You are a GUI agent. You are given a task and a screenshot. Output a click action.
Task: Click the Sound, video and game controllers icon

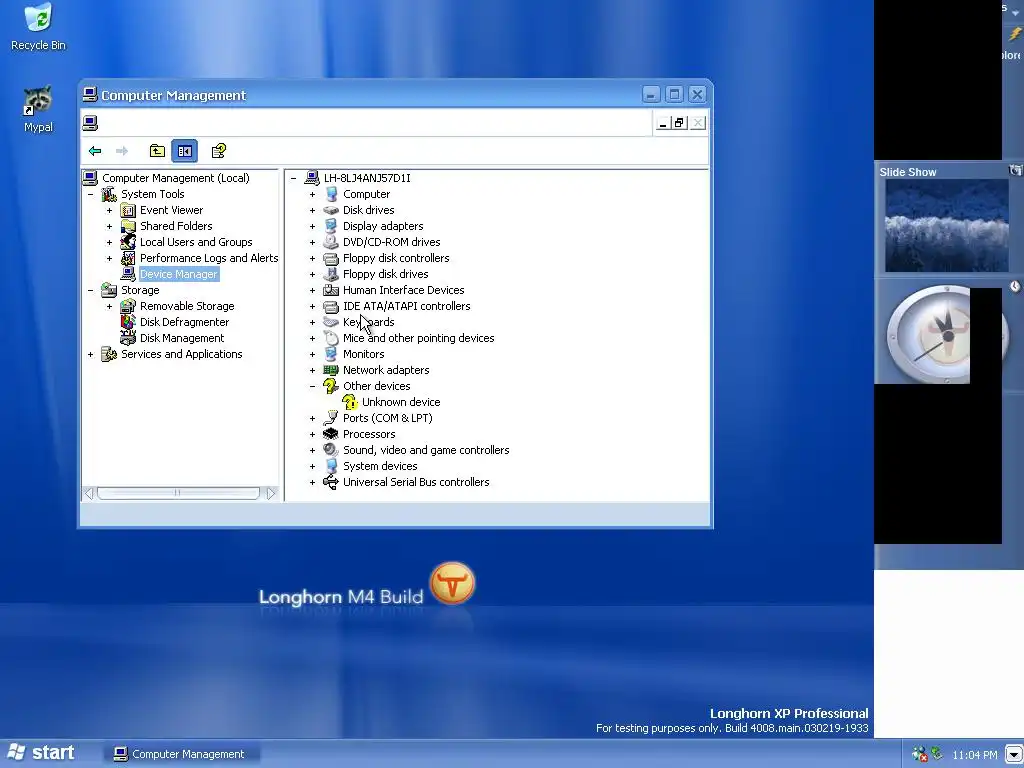pos(331,450)
